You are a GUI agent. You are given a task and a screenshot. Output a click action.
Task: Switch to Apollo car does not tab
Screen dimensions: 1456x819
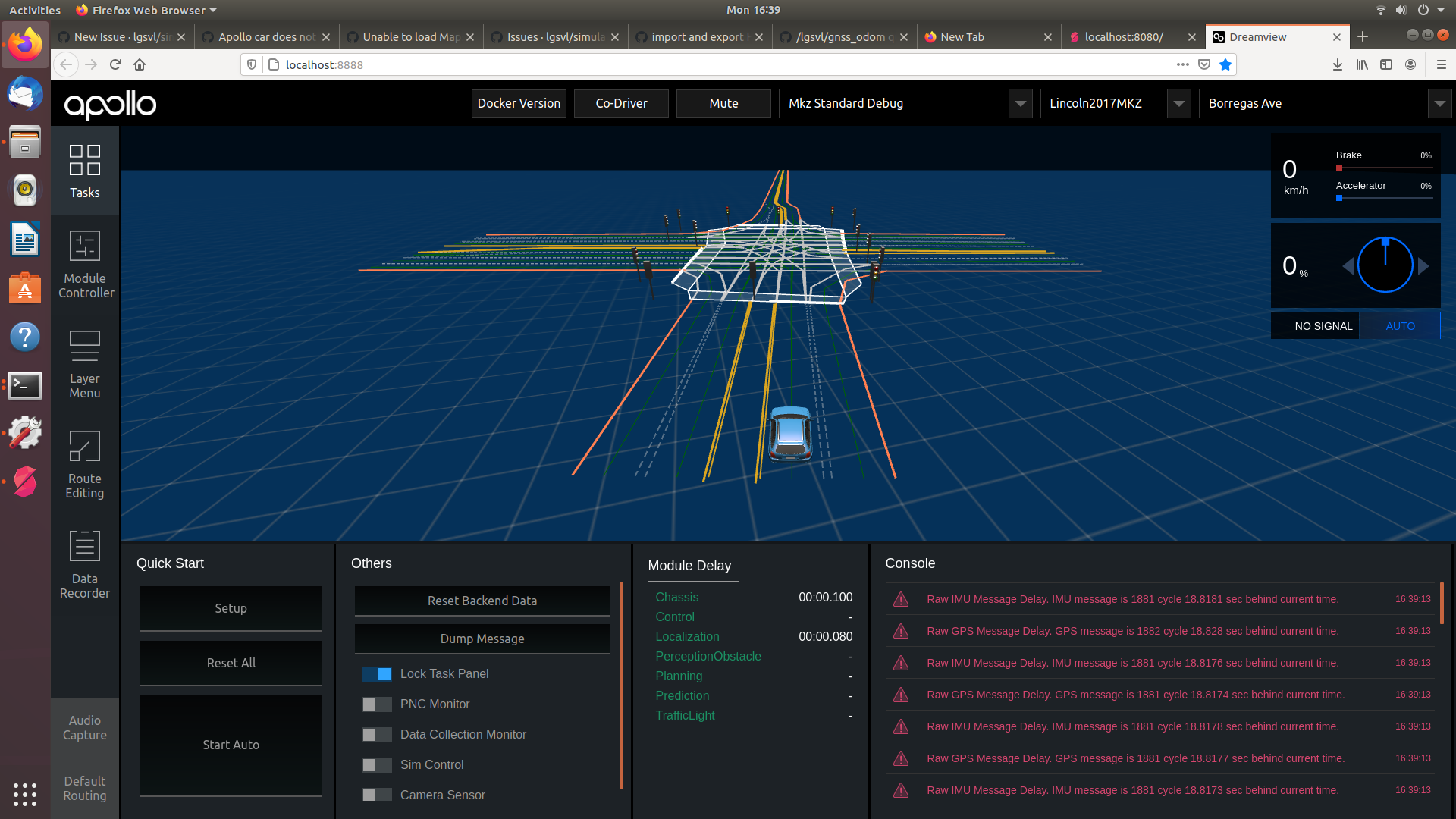coord(266,36)
